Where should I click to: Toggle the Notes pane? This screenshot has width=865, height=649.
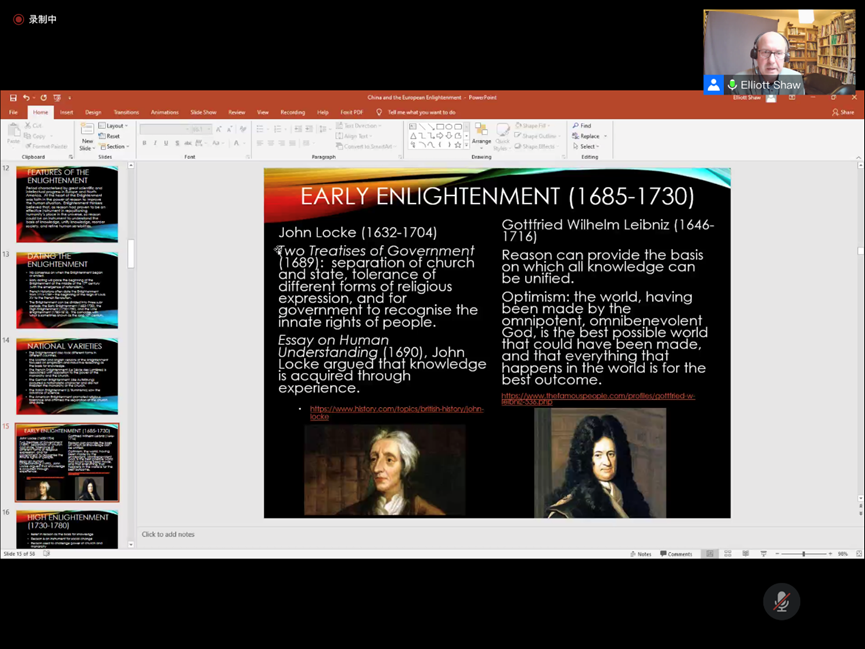click(x=641, y=554)
